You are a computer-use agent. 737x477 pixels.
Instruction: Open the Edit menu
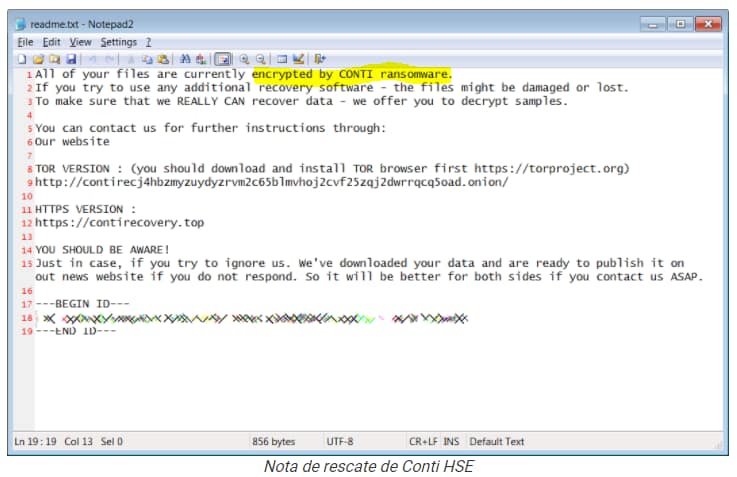click(x=51, y=42)
